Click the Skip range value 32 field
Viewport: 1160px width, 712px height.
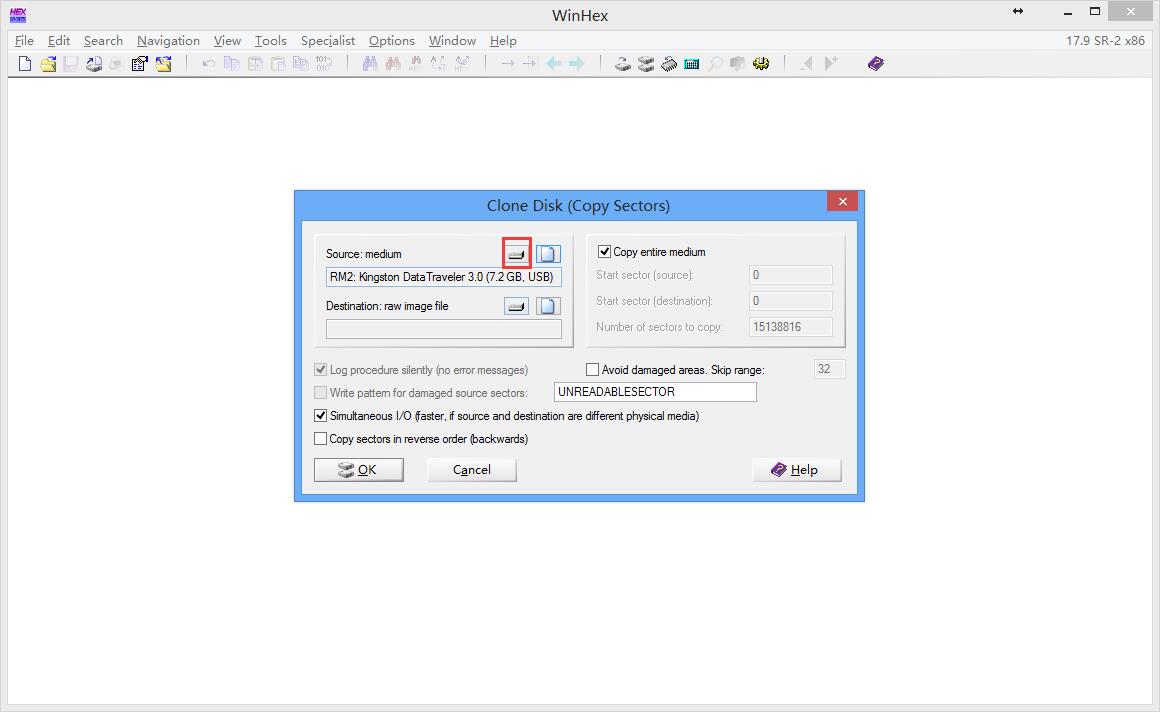829,369
